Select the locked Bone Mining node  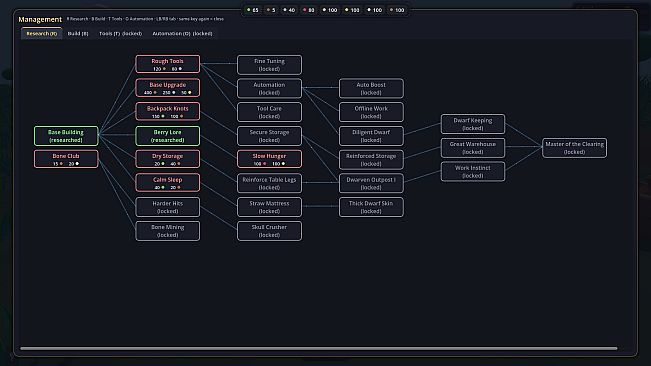pyautogui.click(x=168, y=231)
